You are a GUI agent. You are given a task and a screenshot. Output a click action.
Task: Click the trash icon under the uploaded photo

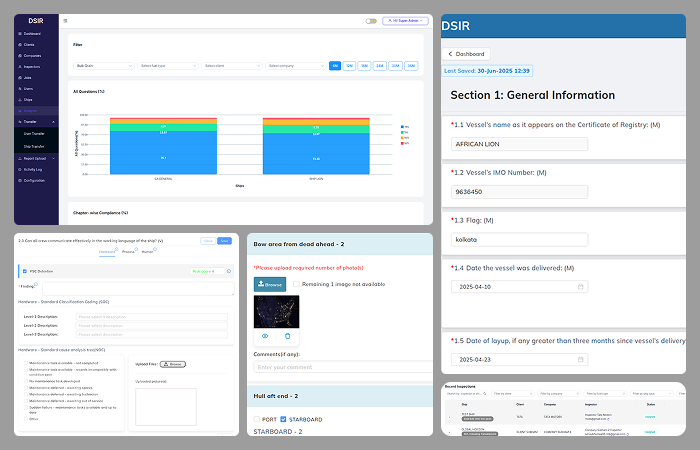tap(288, 336)
